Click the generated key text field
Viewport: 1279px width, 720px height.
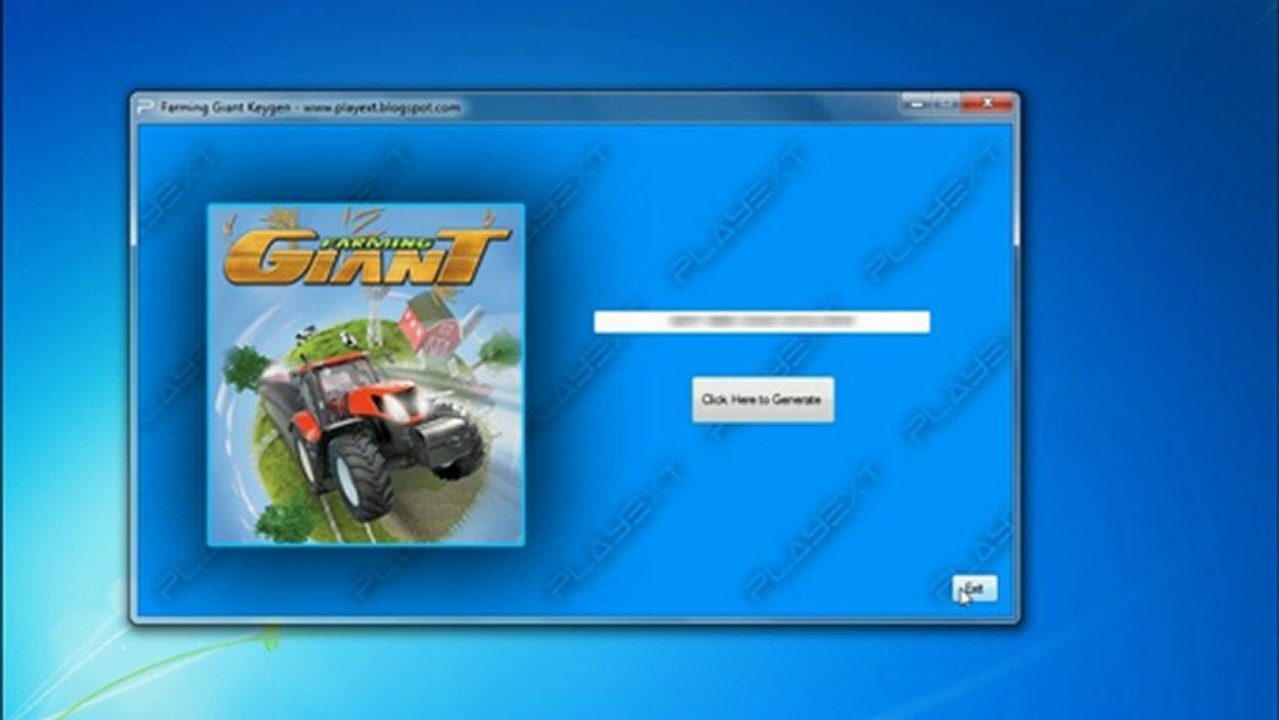coord(761,322)
